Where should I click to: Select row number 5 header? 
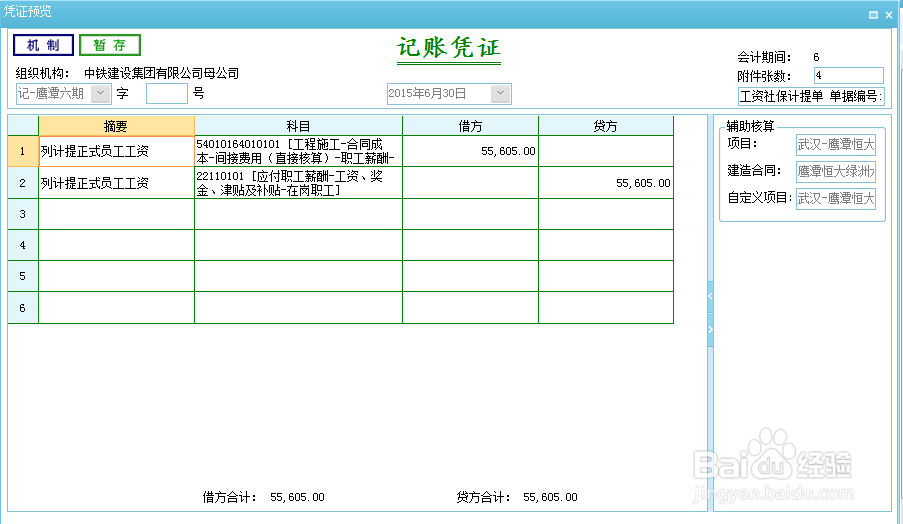22,276
